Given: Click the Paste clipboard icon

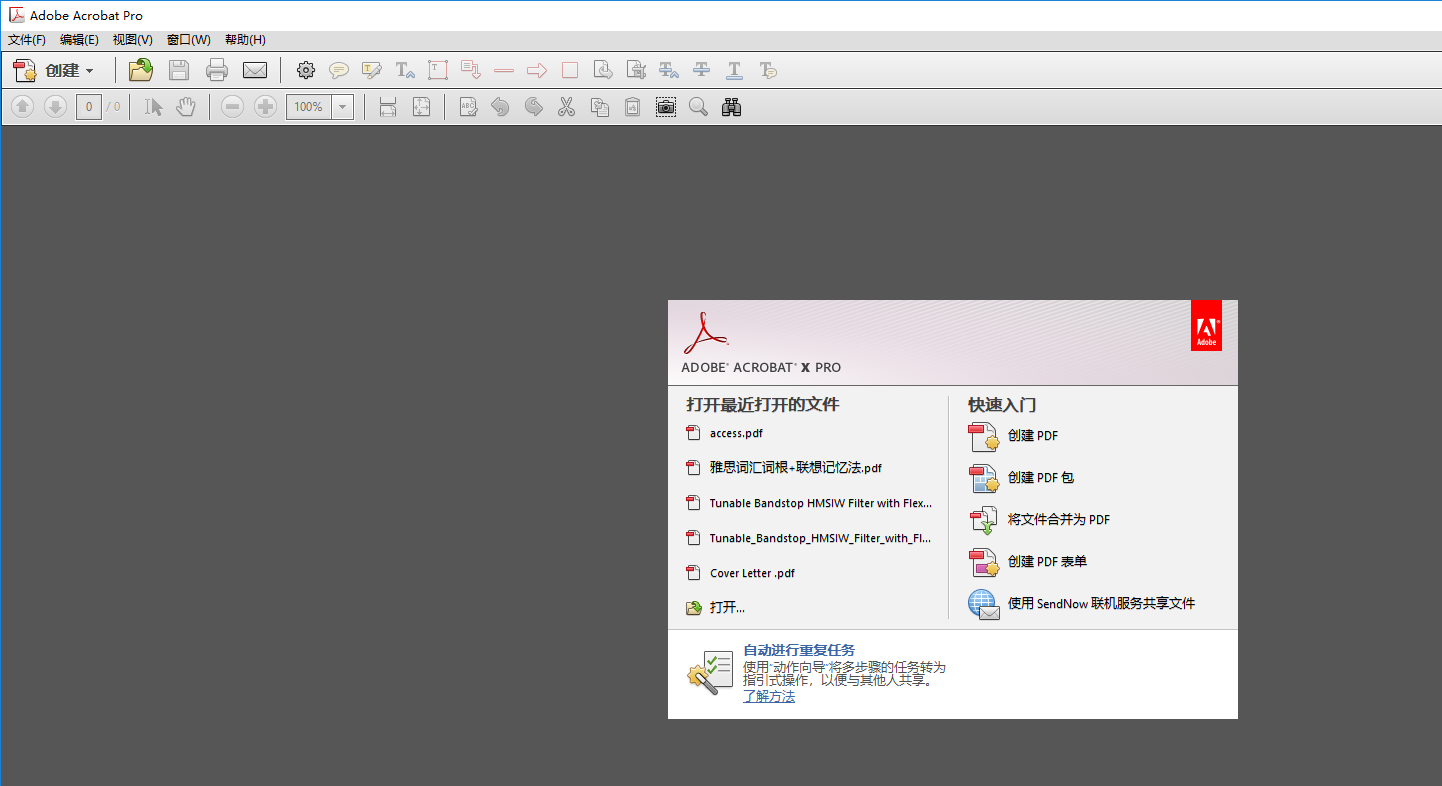Looking at the screenshot, I should click(632, 107).
